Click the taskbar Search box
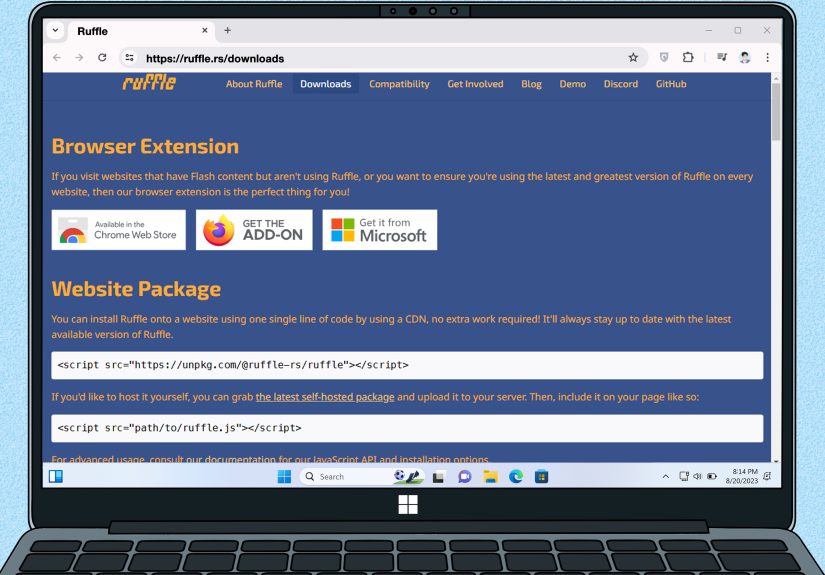Image resolution: width=825 pixels, height=575 pixels. pos(362,477)
